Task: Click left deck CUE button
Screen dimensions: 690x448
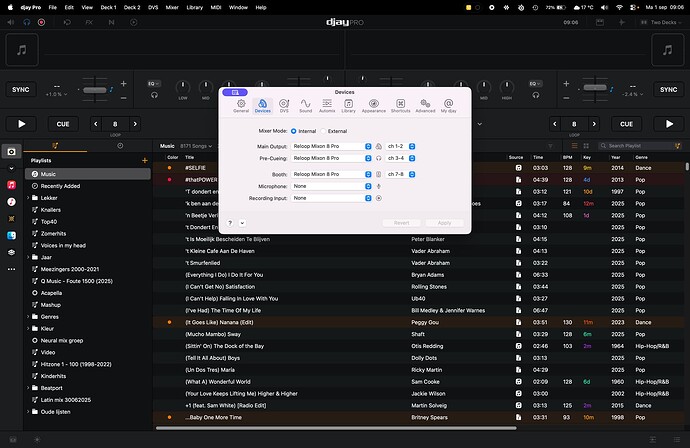Action: click(63, 124)
